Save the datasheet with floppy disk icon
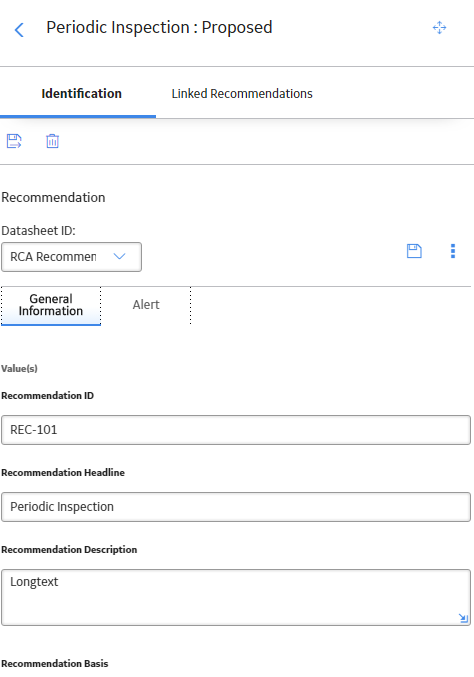Screen dimensions: 474x677 tap(414, 251)
